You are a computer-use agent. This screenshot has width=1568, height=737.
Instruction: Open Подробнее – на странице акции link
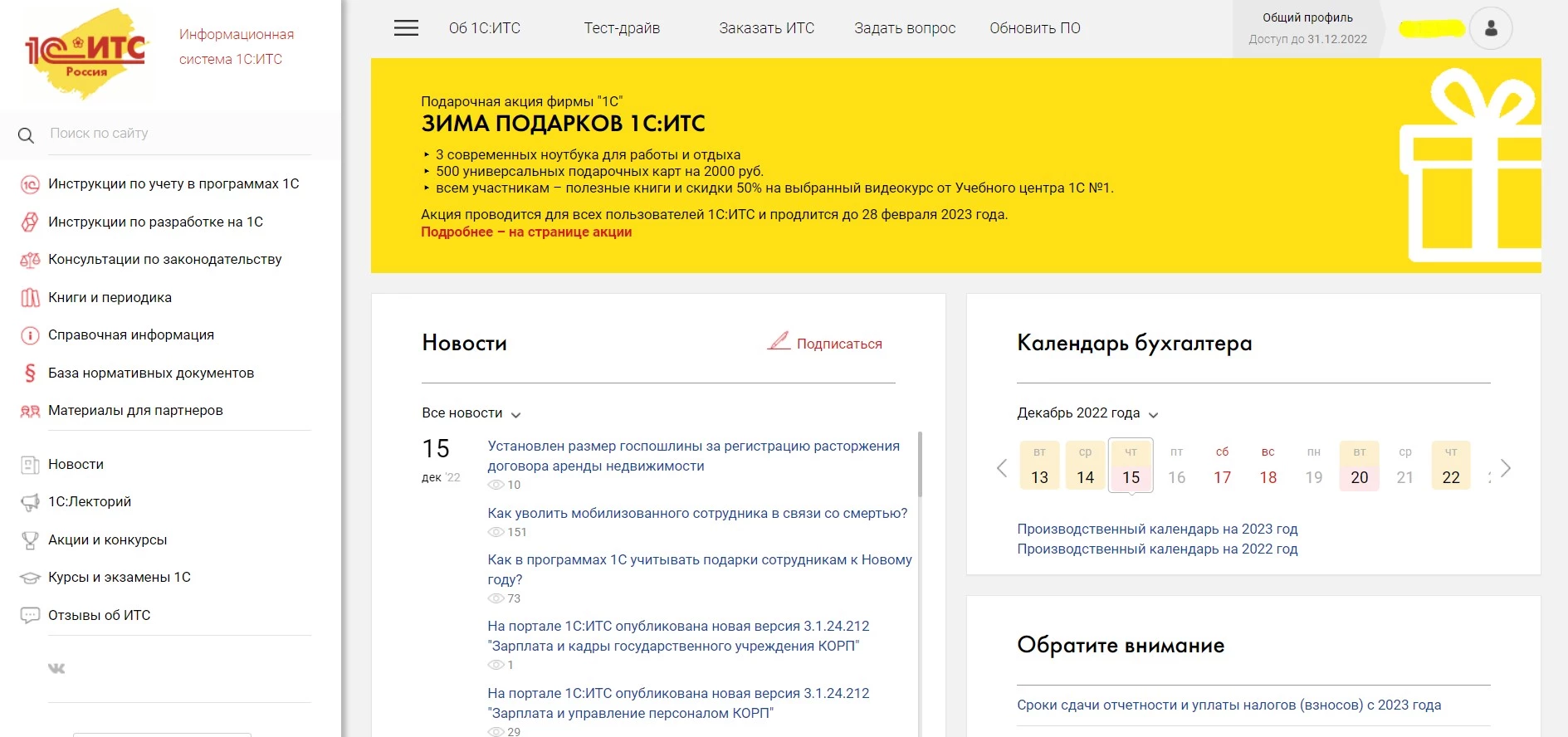(x=526, y=232)
